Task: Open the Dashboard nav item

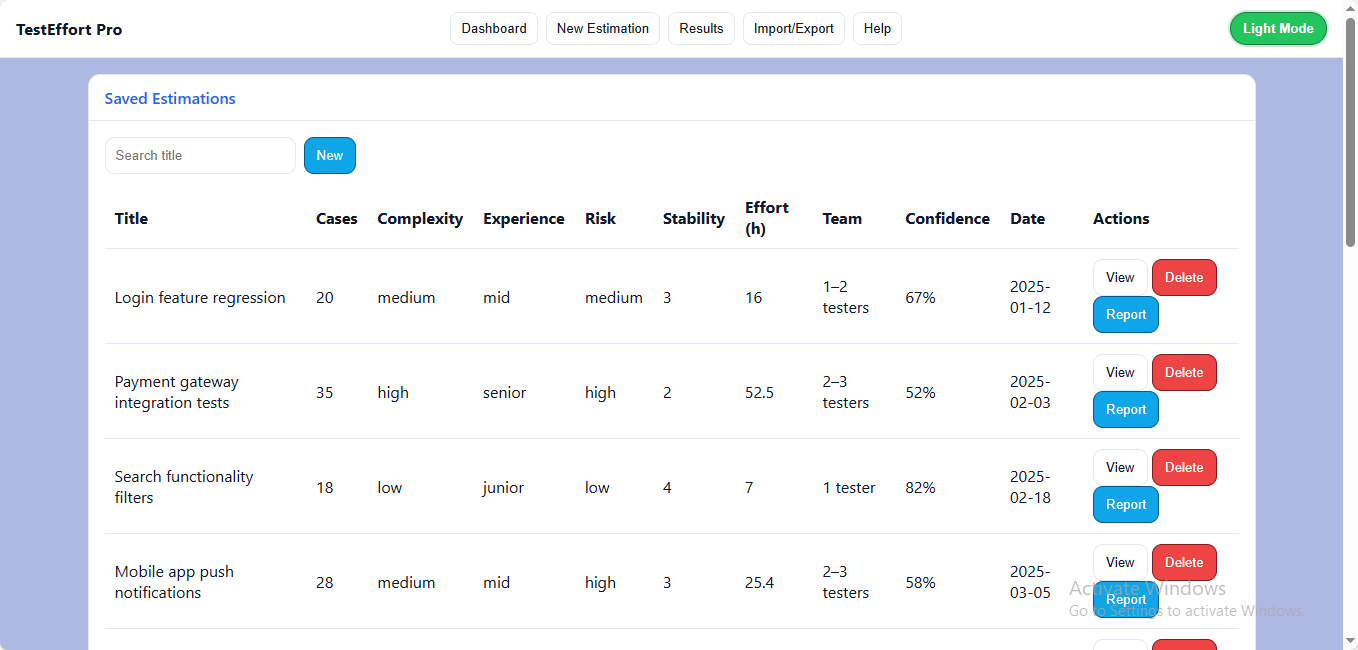Action: [x=494, y=29]
